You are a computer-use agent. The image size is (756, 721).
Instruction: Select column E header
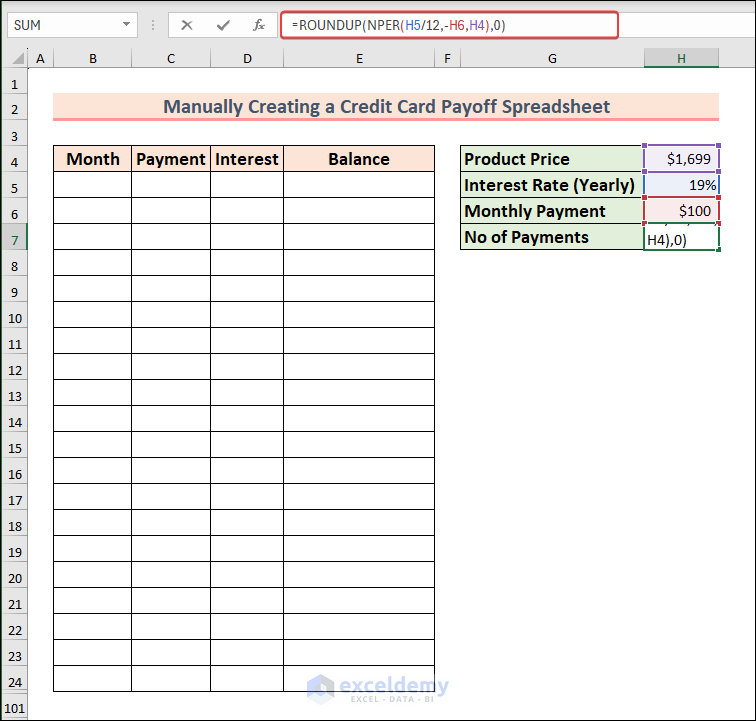pyautogui.click(x=359, y=59)
